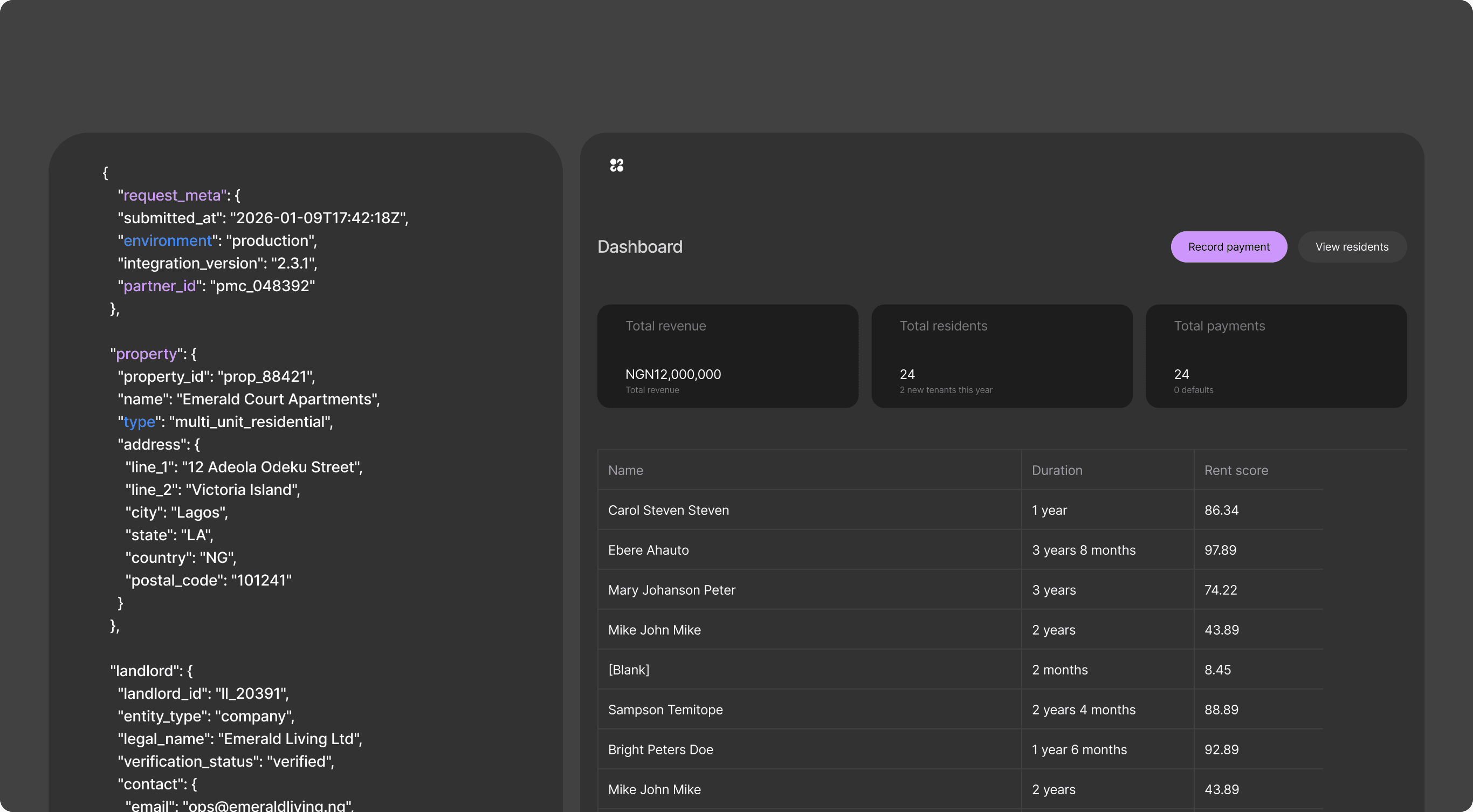Viewport: 1473px width, 812px height.
Task: Select the Total residents card
Action: pyautogui.click(x=1001, y=356)
